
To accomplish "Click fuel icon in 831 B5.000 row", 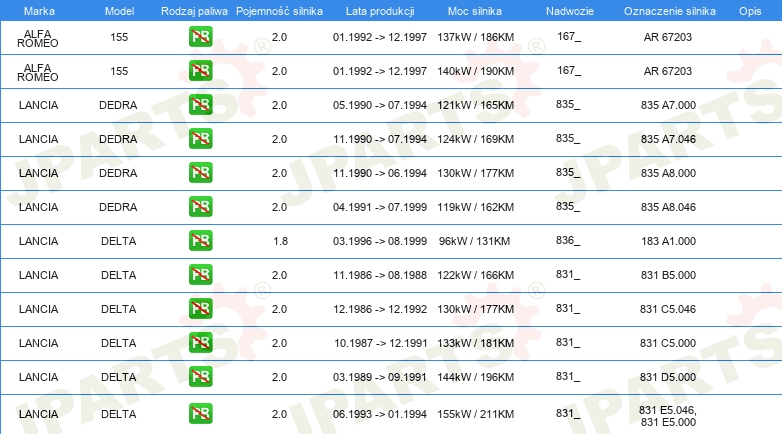I will pos(200,274).
